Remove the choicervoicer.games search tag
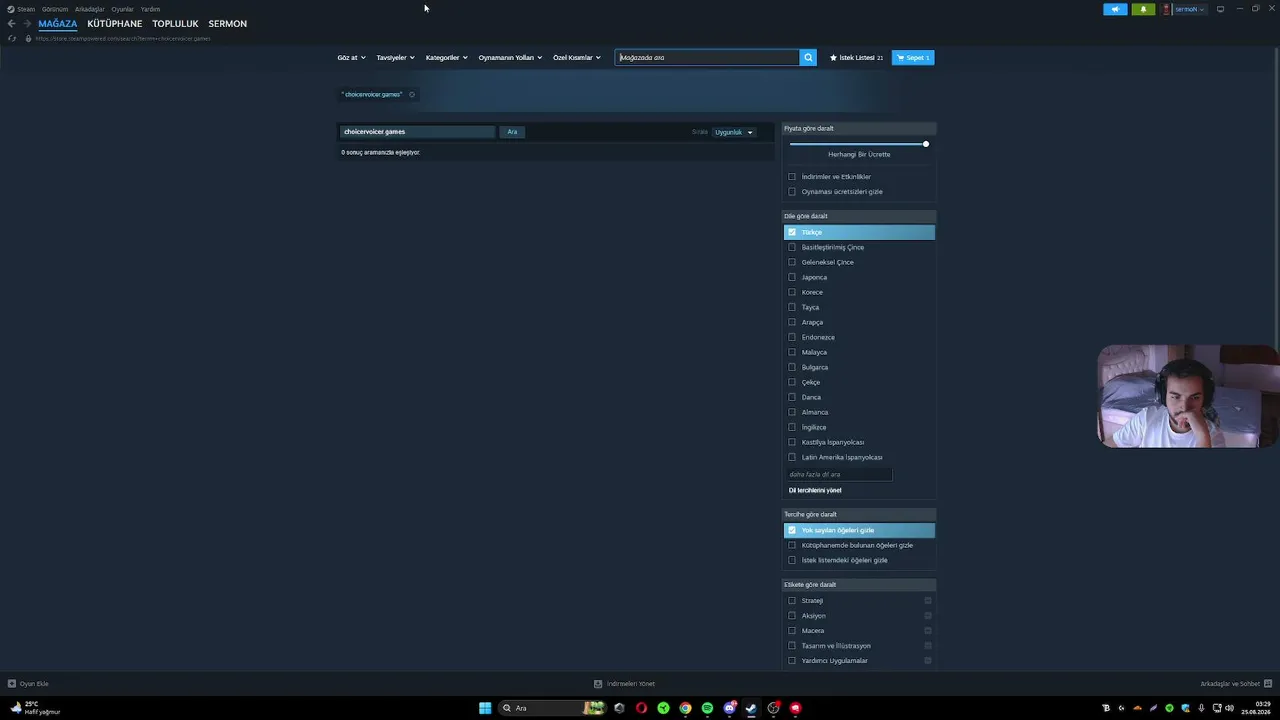Viewport: 1280px width, 720px height. [x=411, y=95]
